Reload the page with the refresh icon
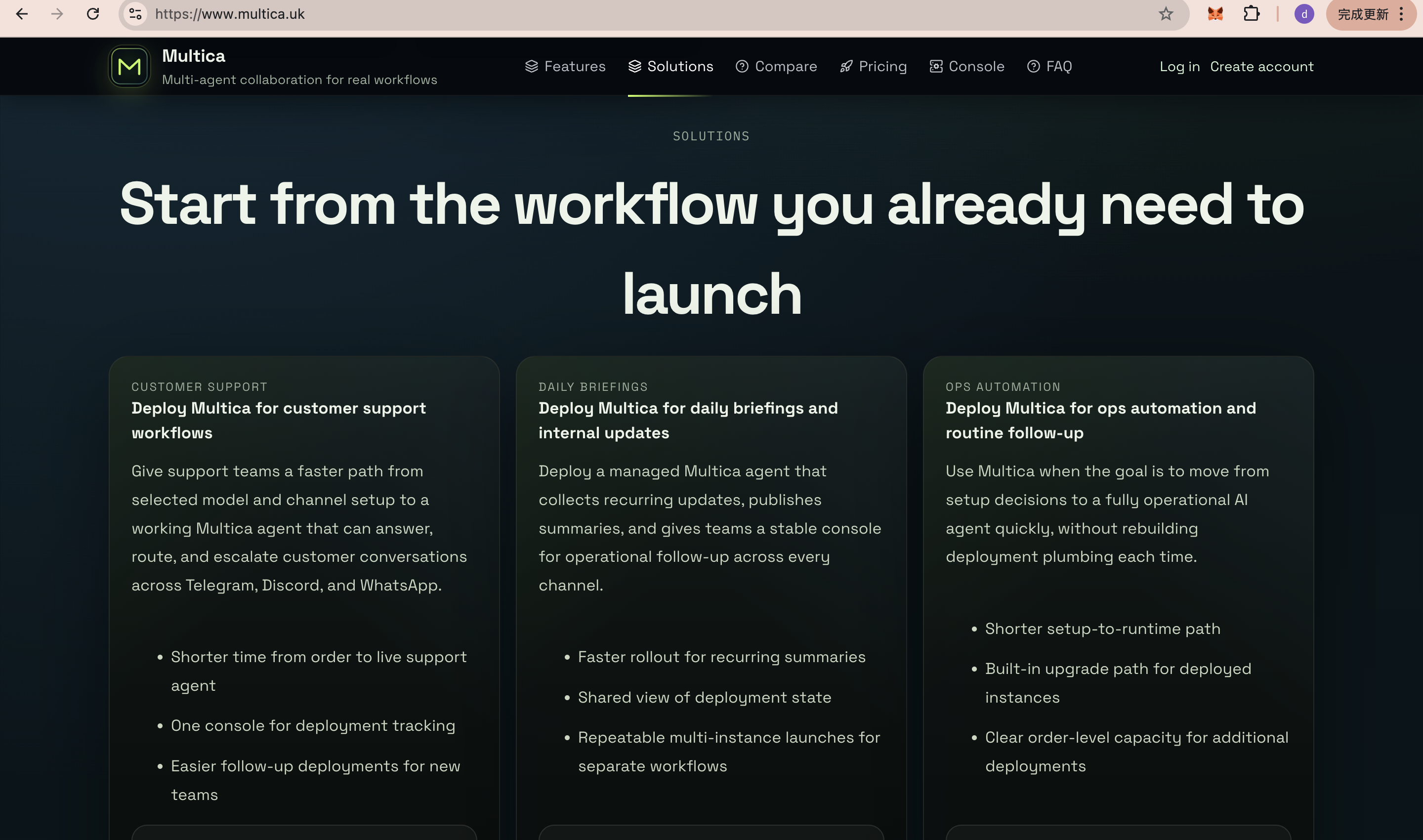The height and width of the screenshot is (840, 1423). [93, 13]
